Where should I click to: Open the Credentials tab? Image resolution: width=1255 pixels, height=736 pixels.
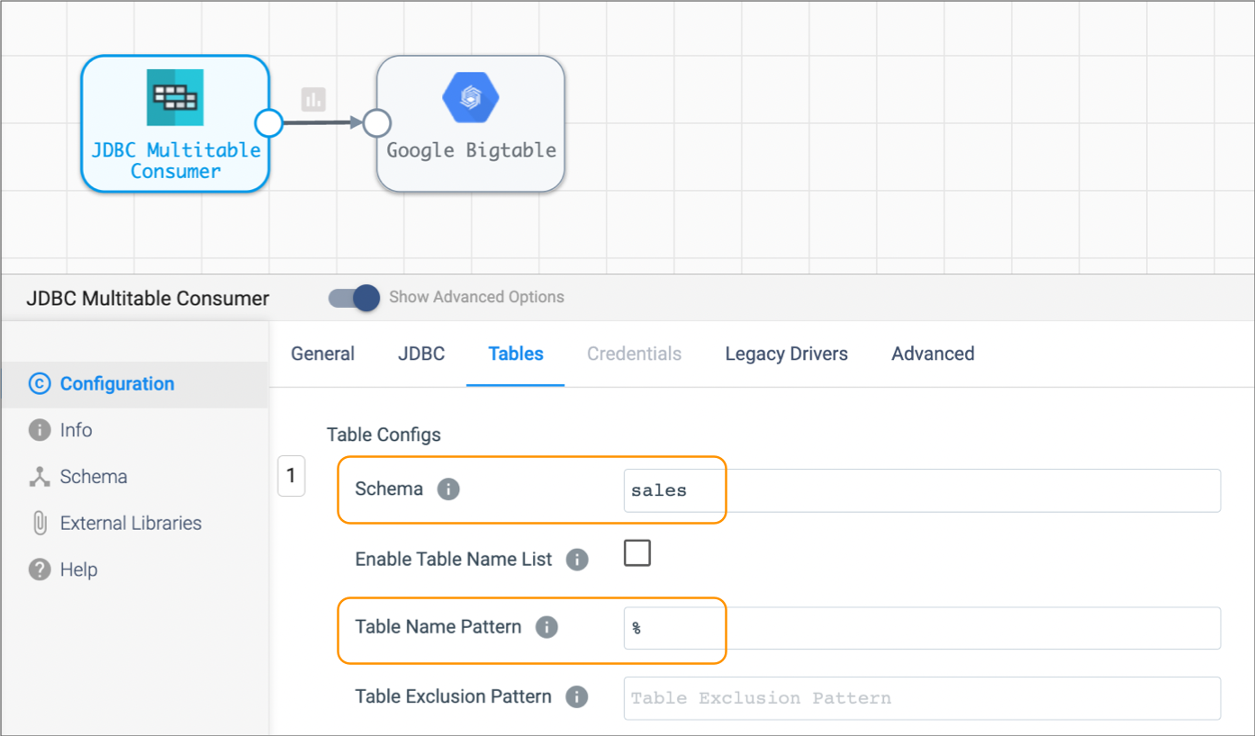[634, 353]
